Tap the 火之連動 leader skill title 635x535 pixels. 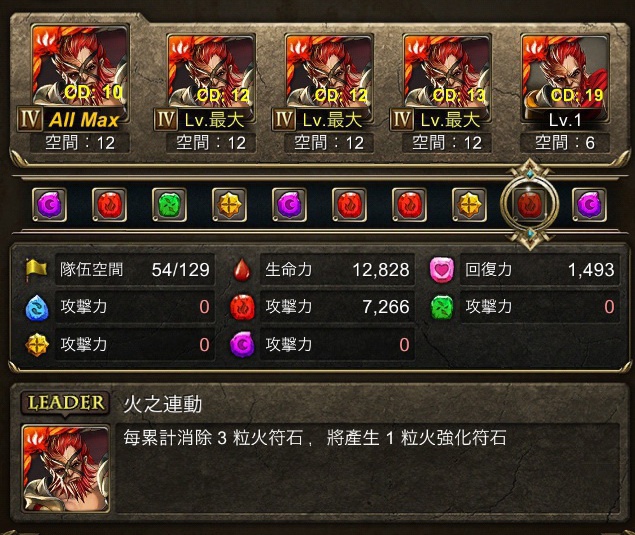point(162,404)
